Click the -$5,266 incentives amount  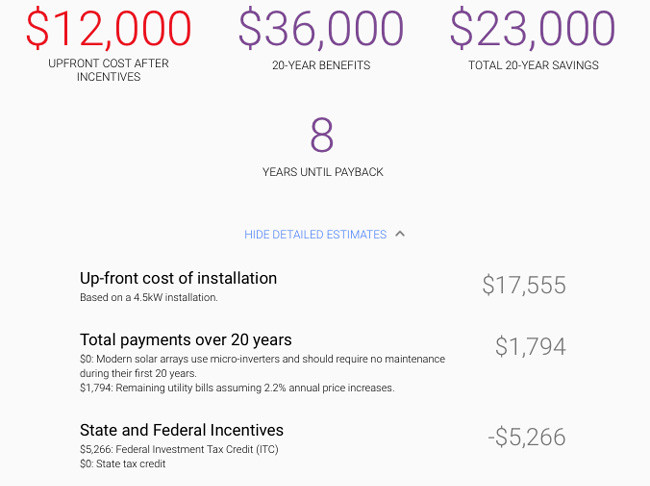coord(527,437)
